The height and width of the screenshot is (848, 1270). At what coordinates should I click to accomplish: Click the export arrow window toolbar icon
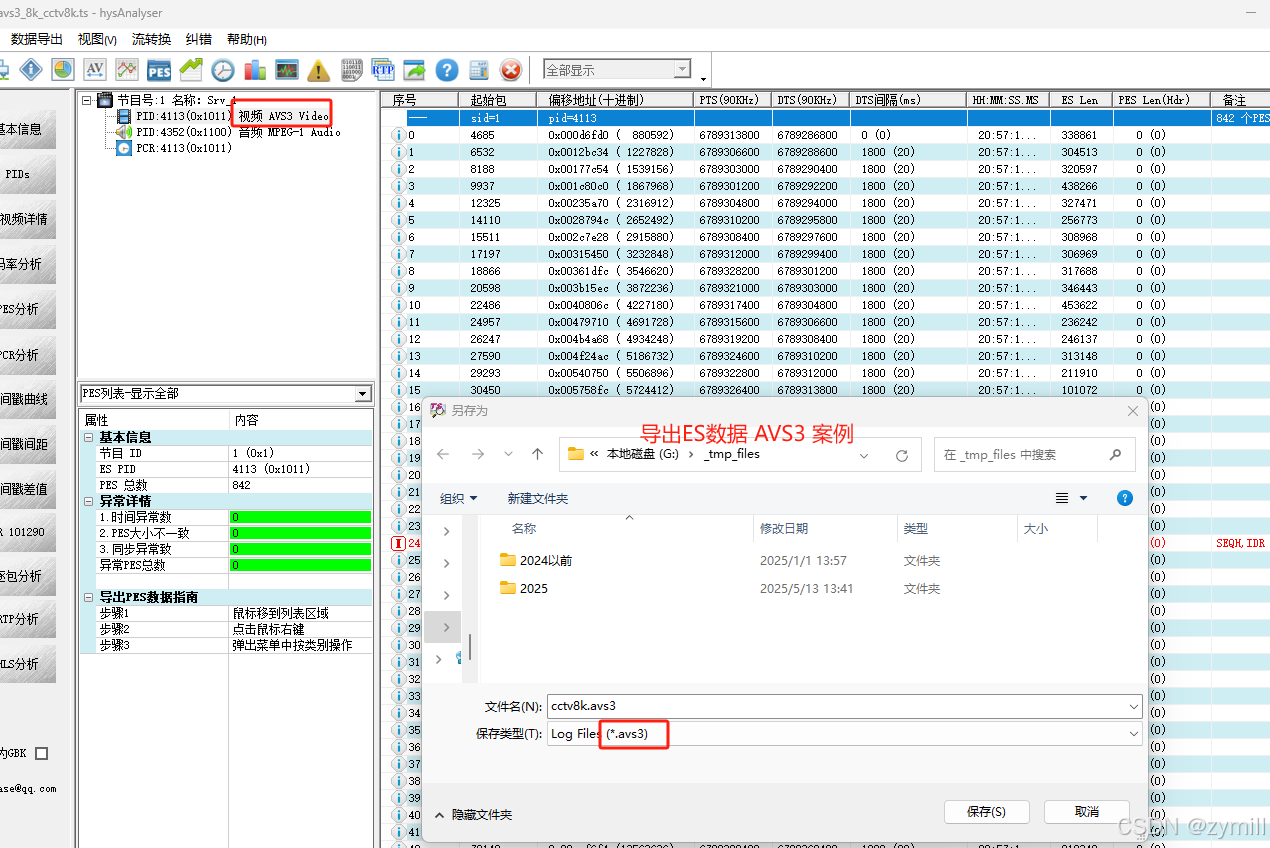[x=415, y=70]
